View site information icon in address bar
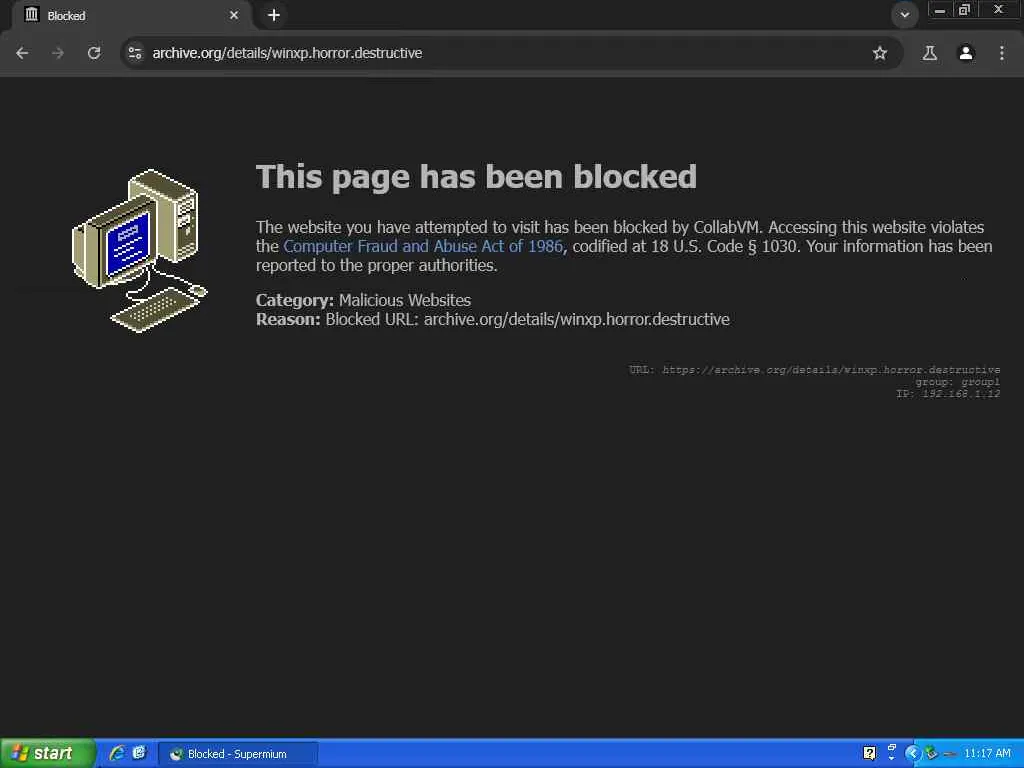Viewport: 1024px width, 768px height. [x=135, y=53]
